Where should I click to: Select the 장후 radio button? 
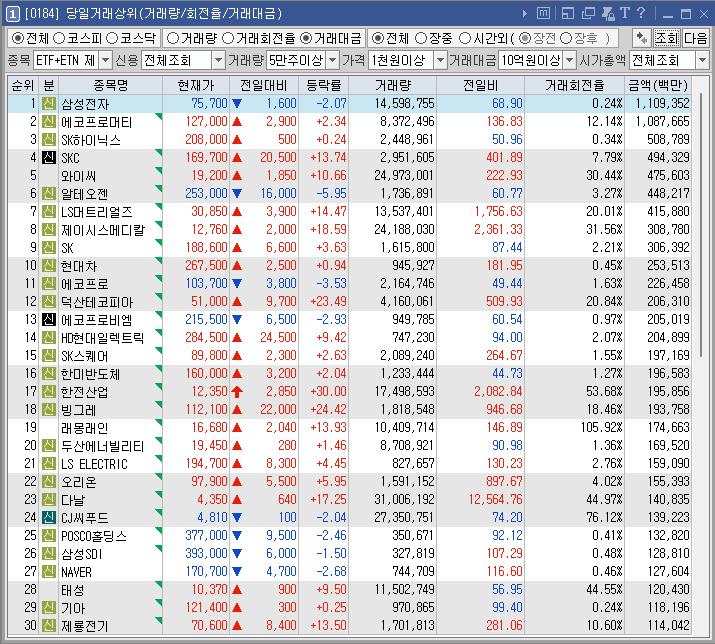tap(565, 38)
